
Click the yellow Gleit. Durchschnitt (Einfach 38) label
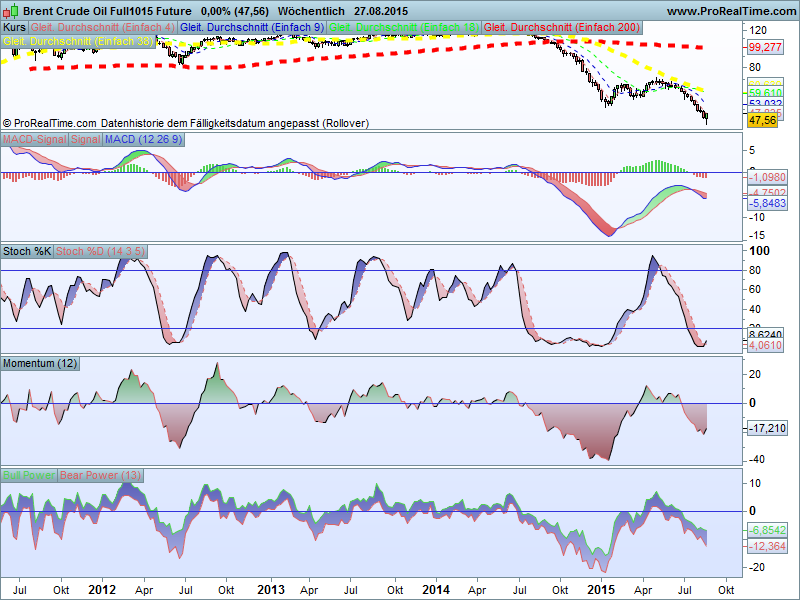coord(78,41)
